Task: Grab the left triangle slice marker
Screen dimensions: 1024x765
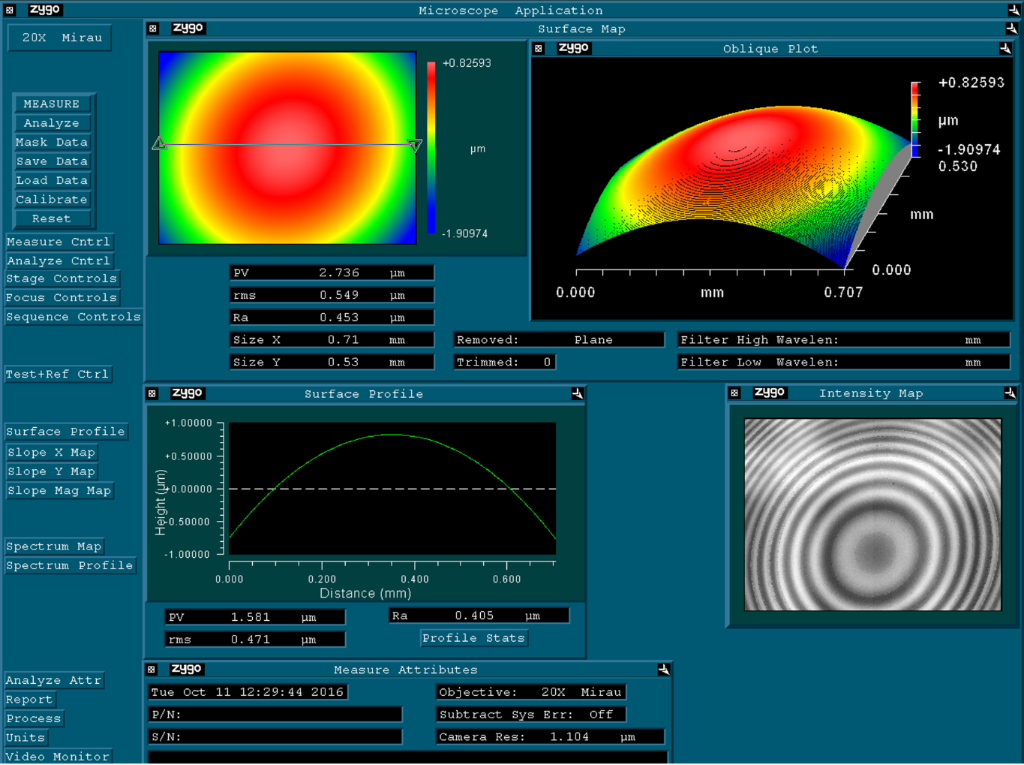Action: [158, 145]
